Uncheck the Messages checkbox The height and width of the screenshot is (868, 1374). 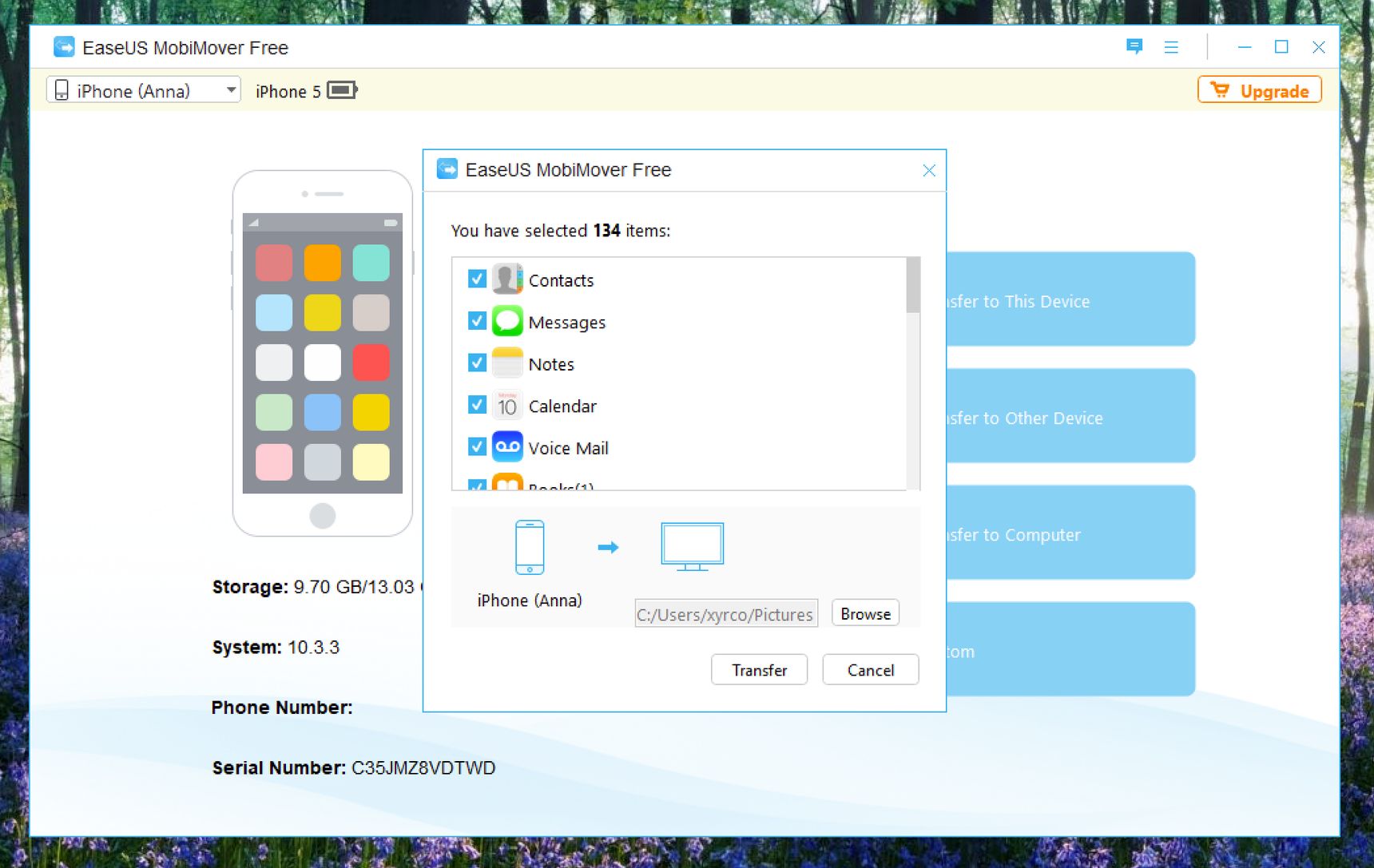[x=477, y=321]
